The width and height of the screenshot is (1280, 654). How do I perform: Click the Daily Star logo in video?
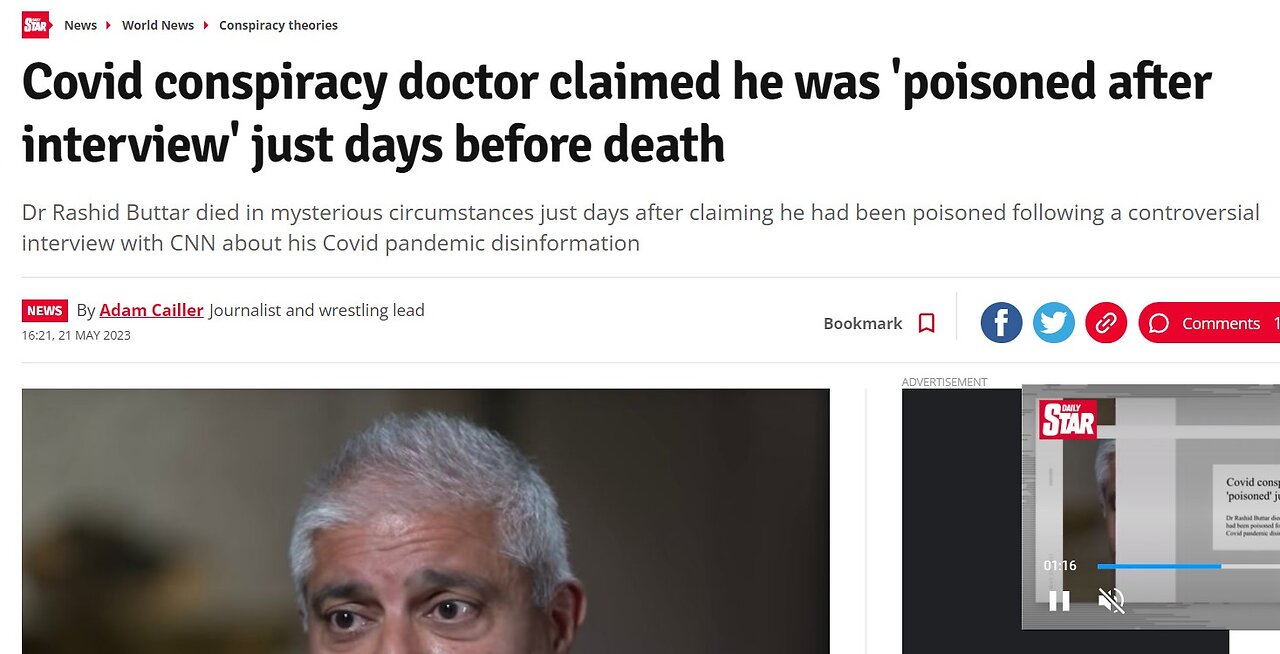1068,419
